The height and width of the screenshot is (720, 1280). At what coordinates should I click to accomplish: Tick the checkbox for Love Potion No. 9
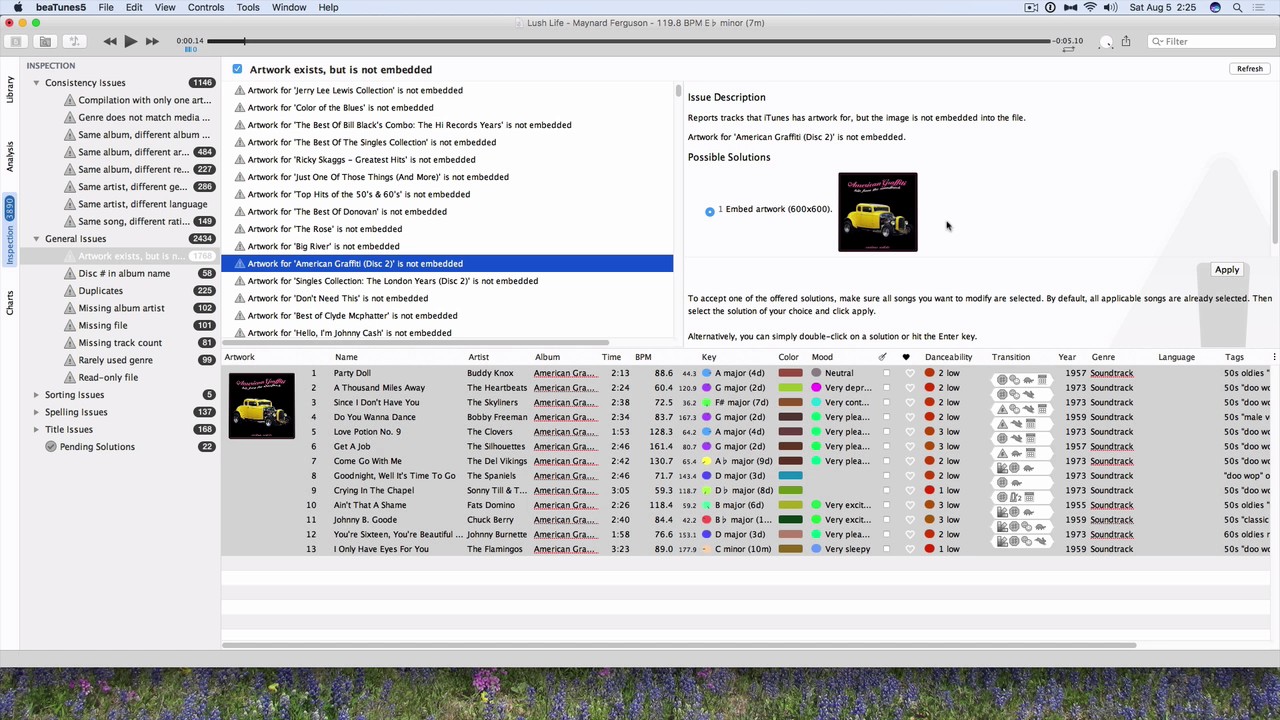tap(886, 432)
